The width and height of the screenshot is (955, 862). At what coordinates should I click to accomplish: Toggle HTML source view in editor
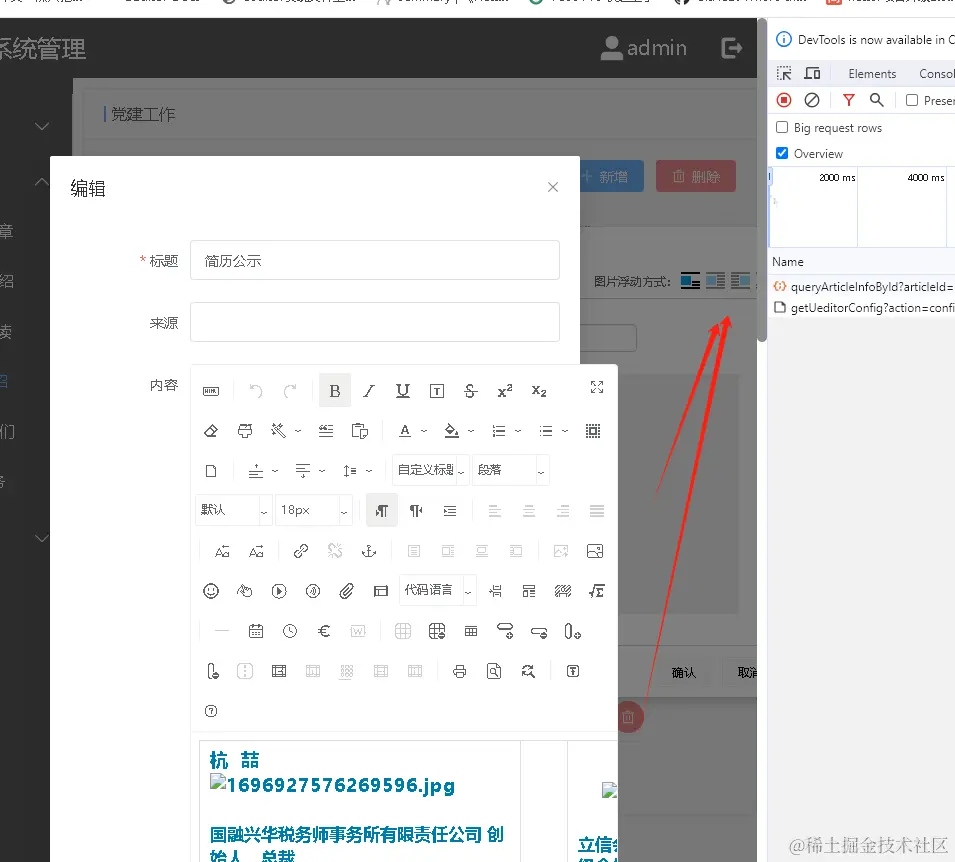211,391
